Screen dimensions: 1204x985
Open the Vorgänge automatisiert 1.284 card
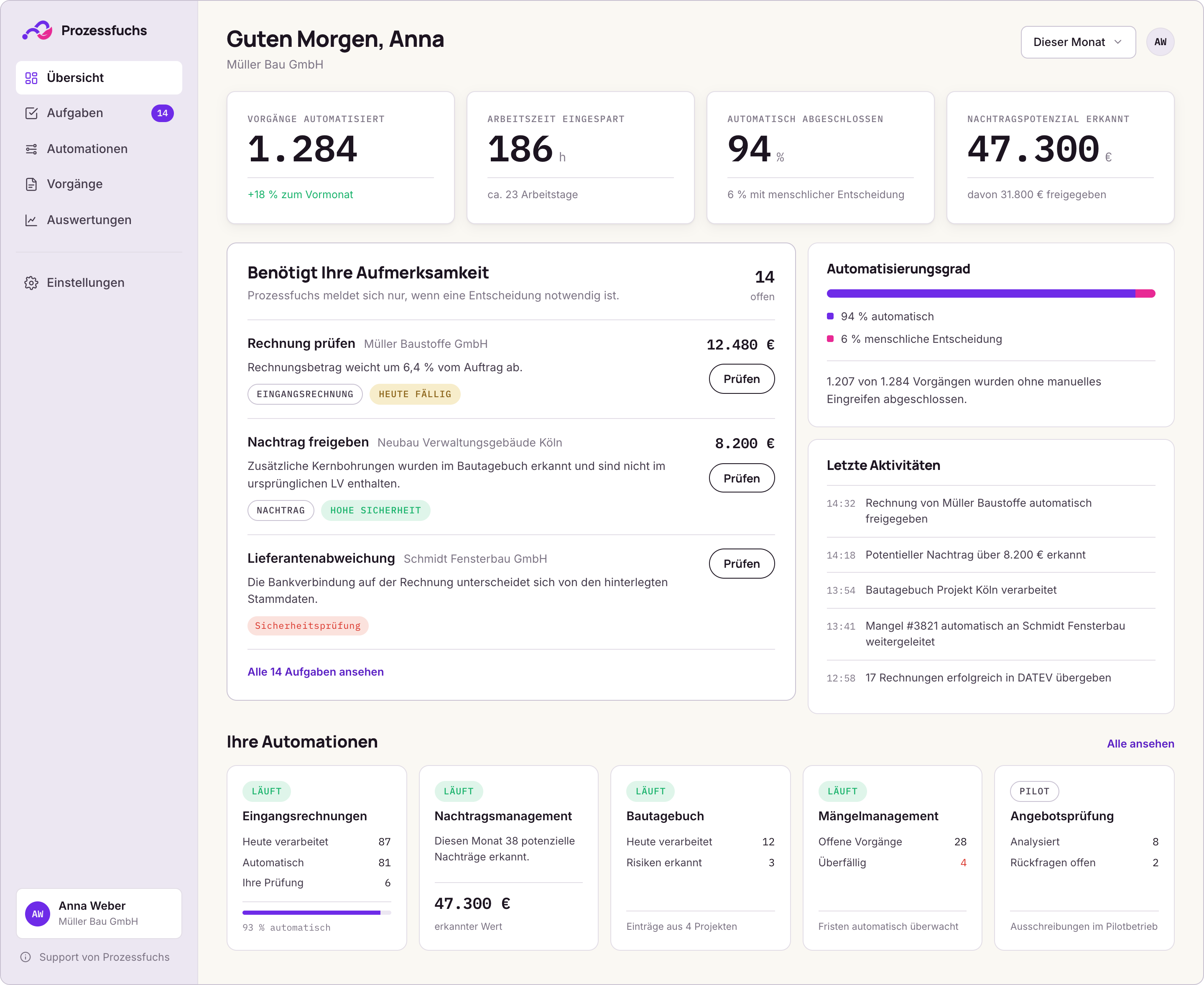[340, 158]
